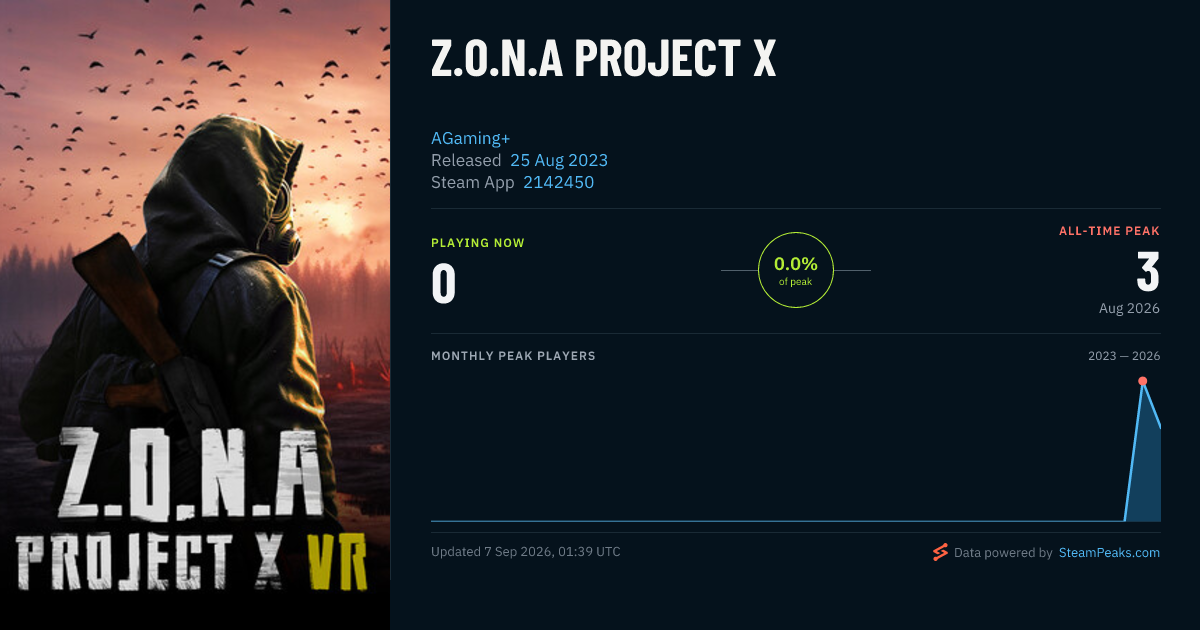Open Steam App ID 2142450

click(x=559, y=182)
